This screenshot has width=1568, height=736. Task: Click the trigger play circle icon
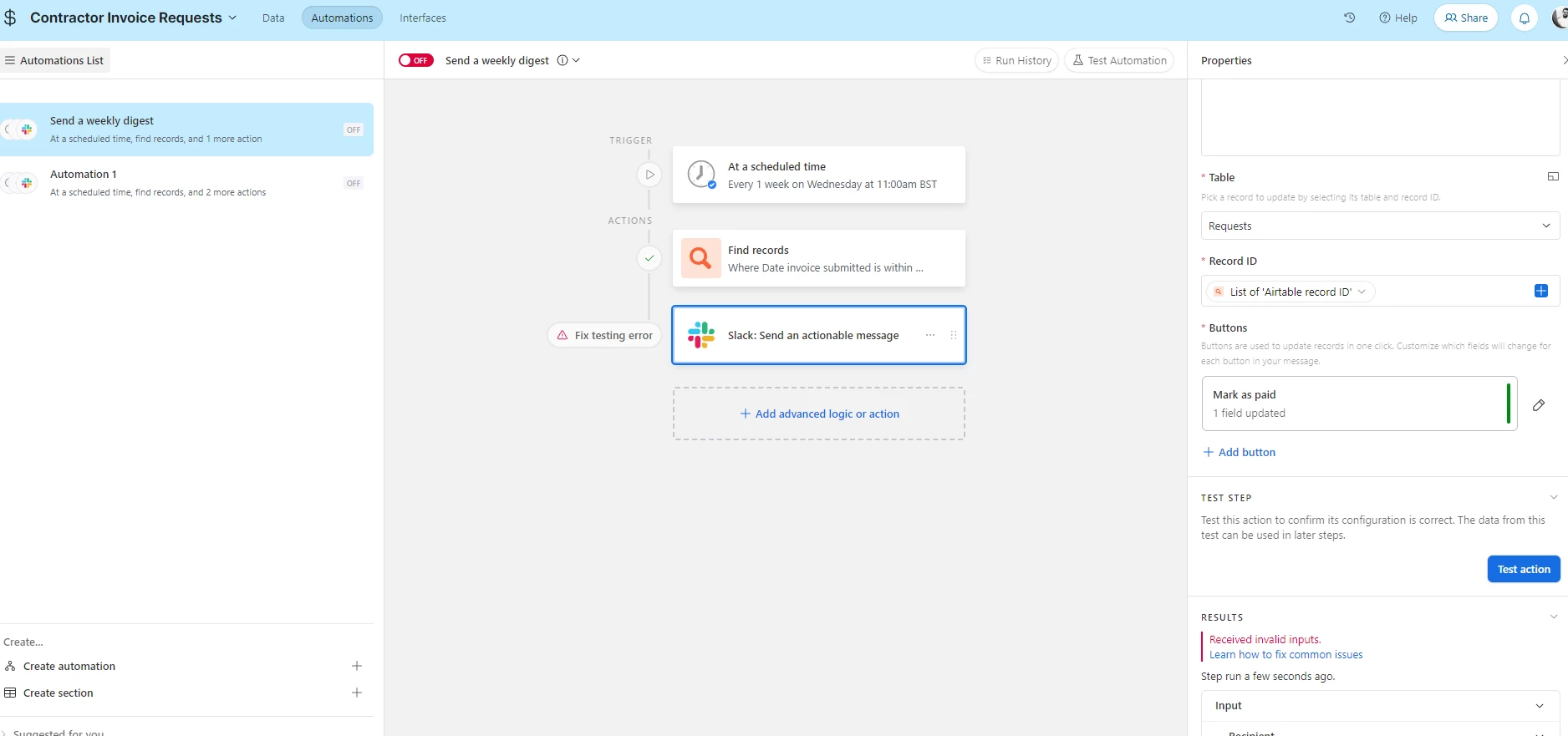tap(649, 175)
